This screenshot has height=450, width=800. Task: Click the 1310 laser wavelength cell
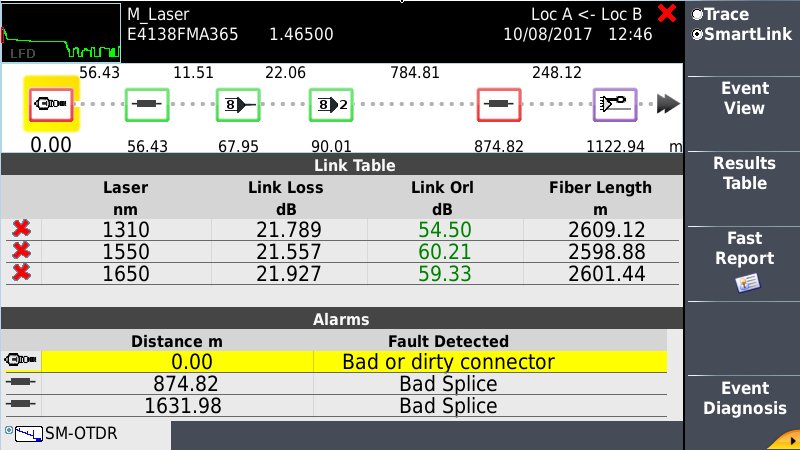[126, 230]
